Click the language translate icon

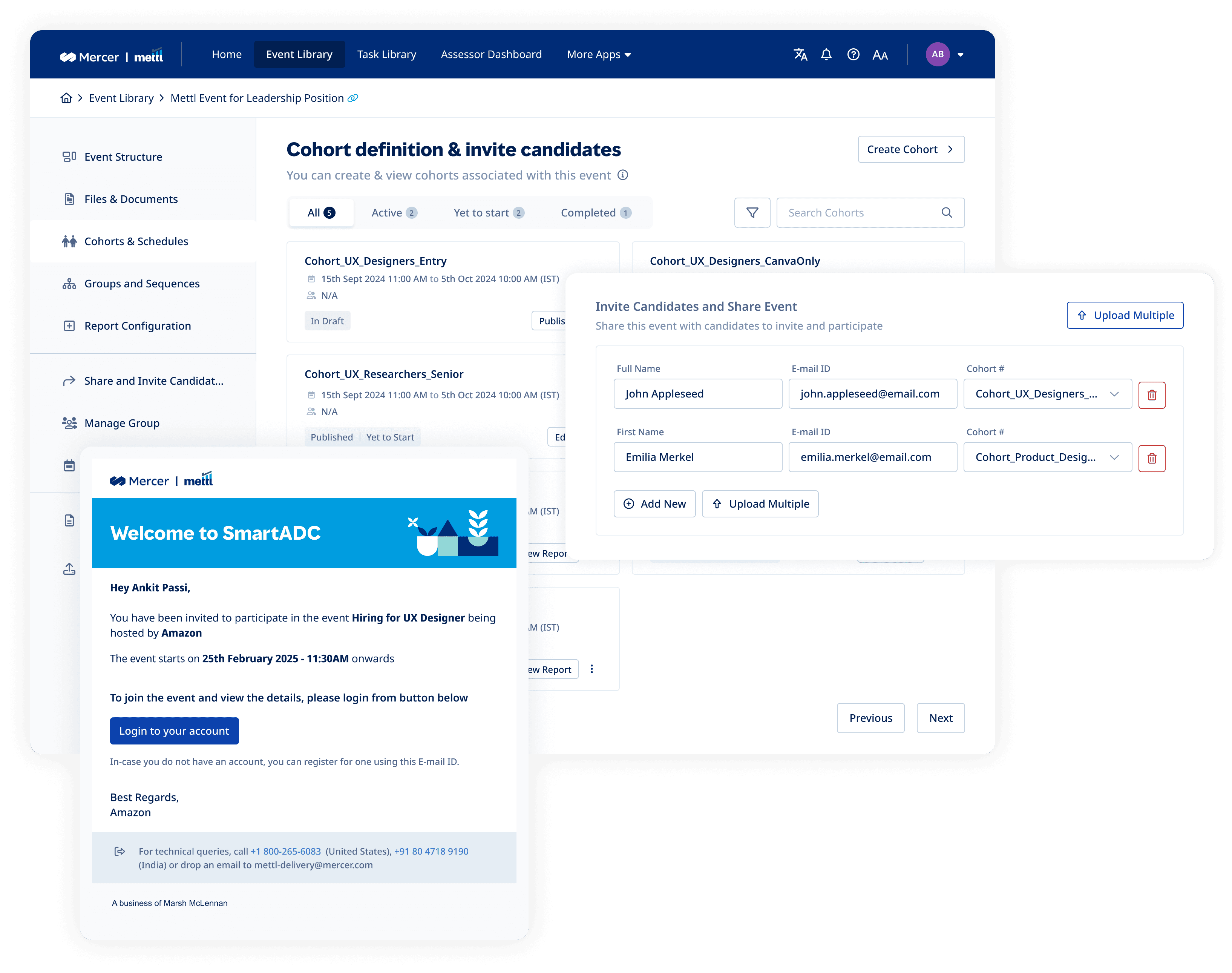(800, 55)
